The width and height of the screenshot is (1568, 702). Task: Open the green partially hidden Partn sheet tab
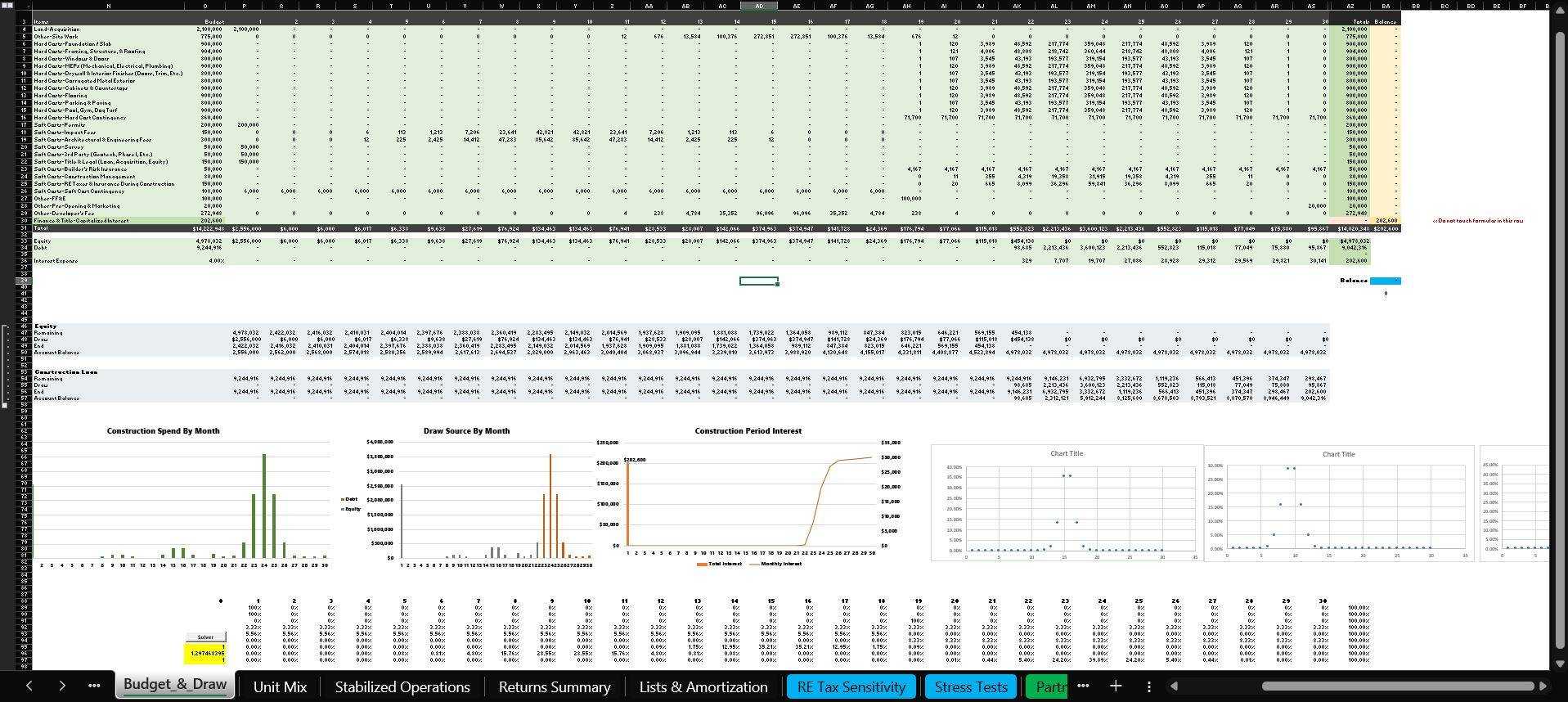pos(1046,686)
